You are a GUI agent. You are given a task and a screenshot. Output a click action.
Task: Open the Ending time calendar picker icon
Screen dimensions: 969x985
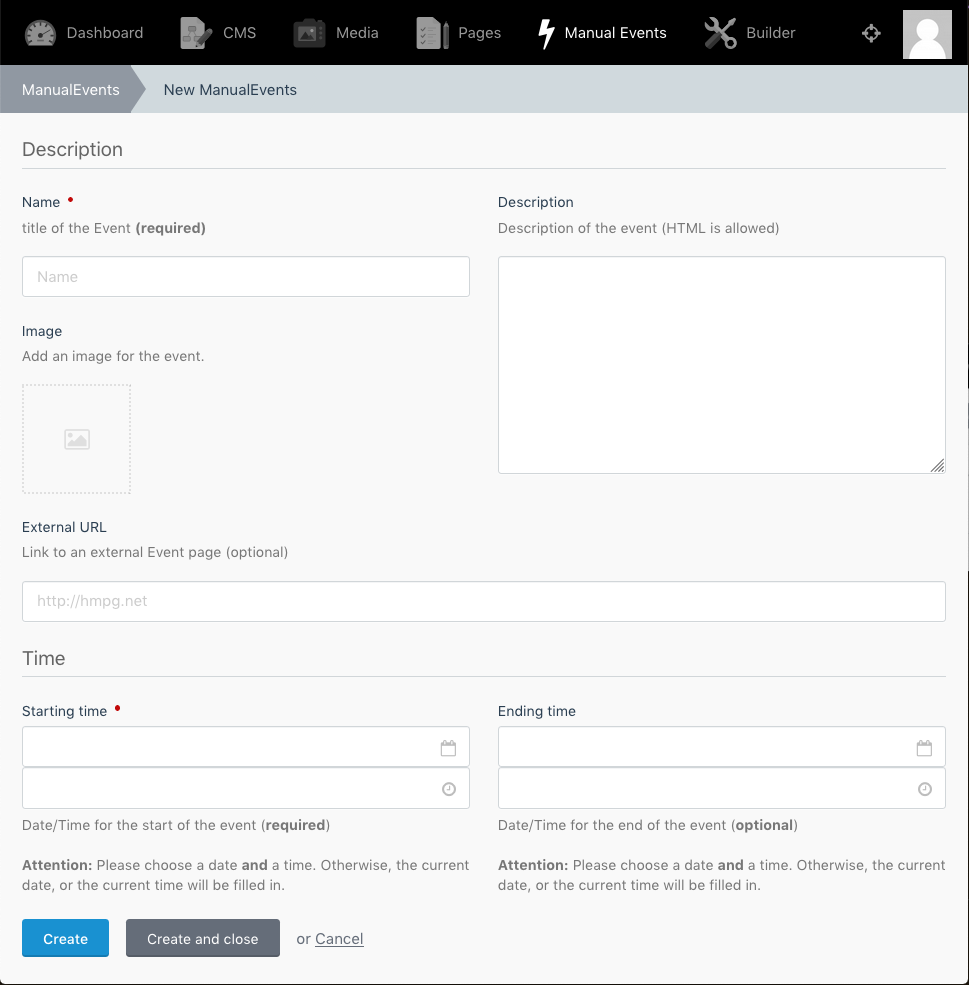[x=924, y=748]
